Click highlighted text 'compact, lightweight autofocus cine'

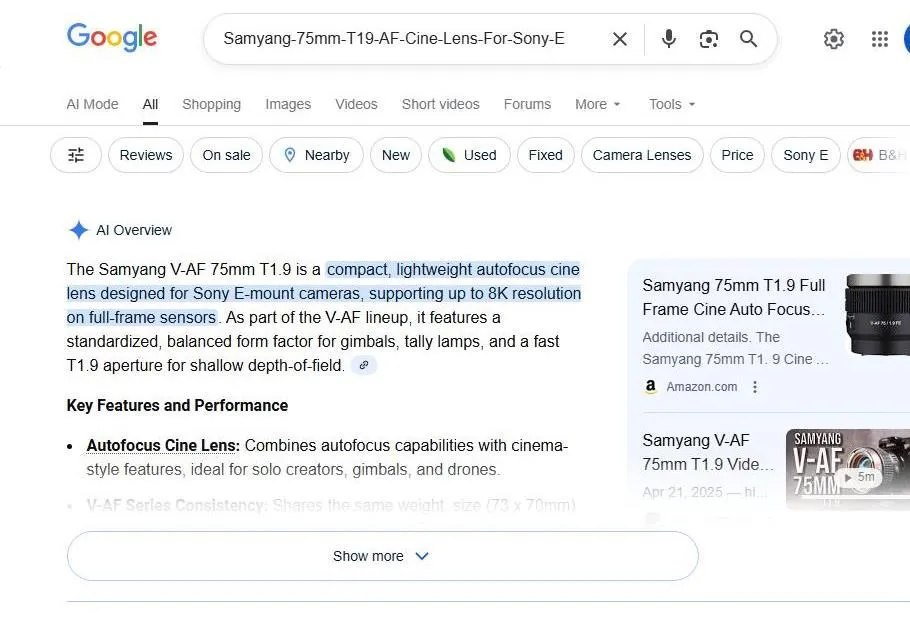point(453,269)
